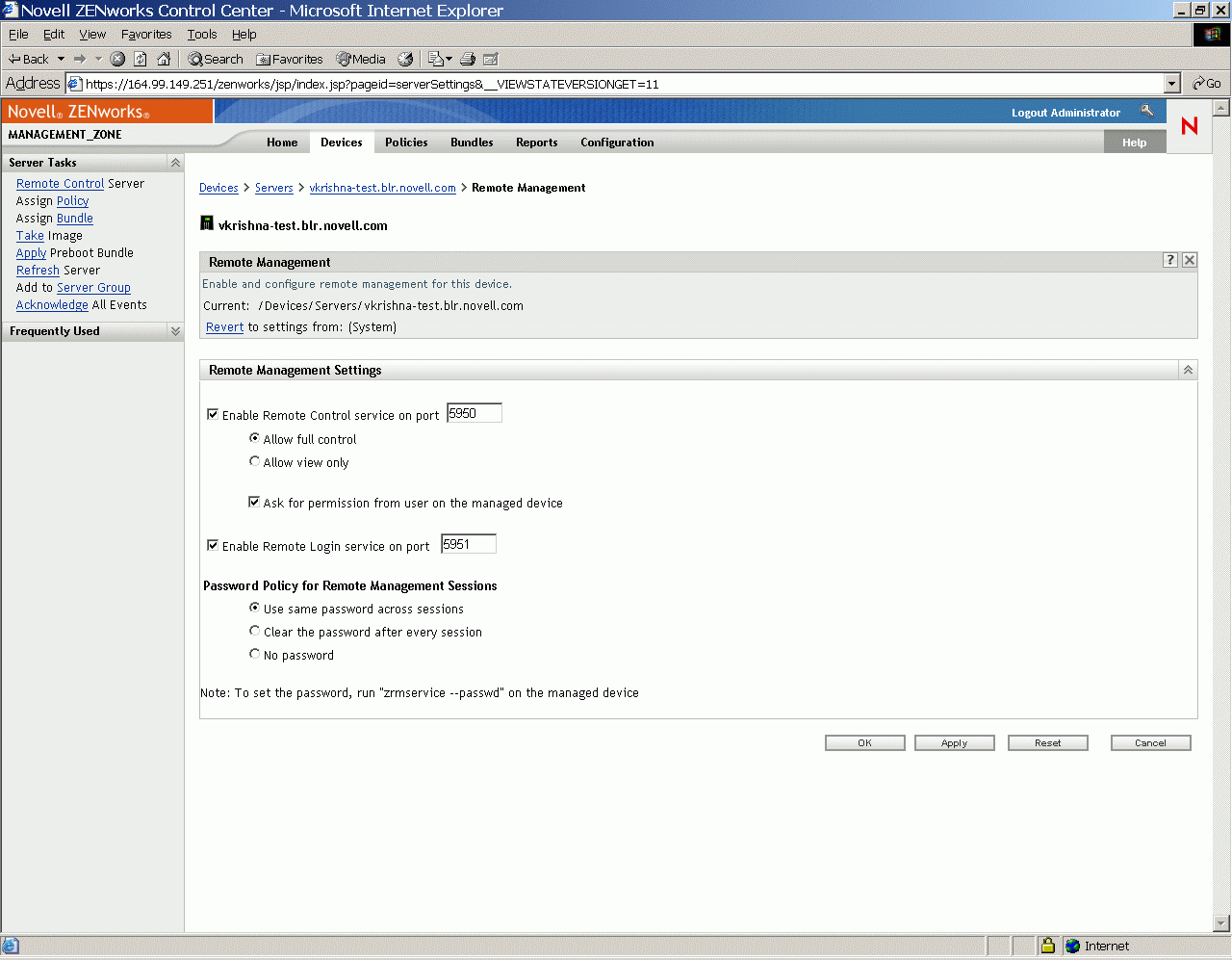Open panel help via the question mark icon
Image resolution: width=1232 pixels, height=960 pixels.
tap(1169, 260)
